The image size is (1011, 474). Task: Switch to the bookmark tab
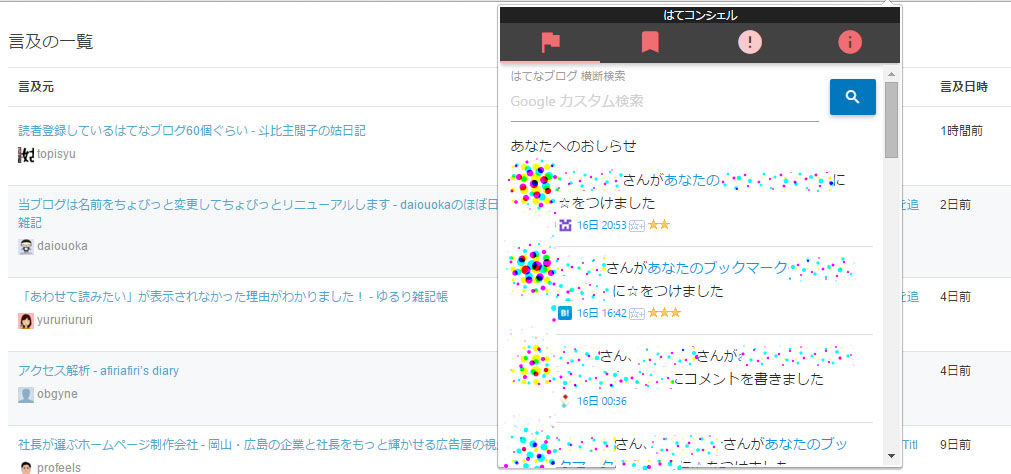[x=650, y=43]
